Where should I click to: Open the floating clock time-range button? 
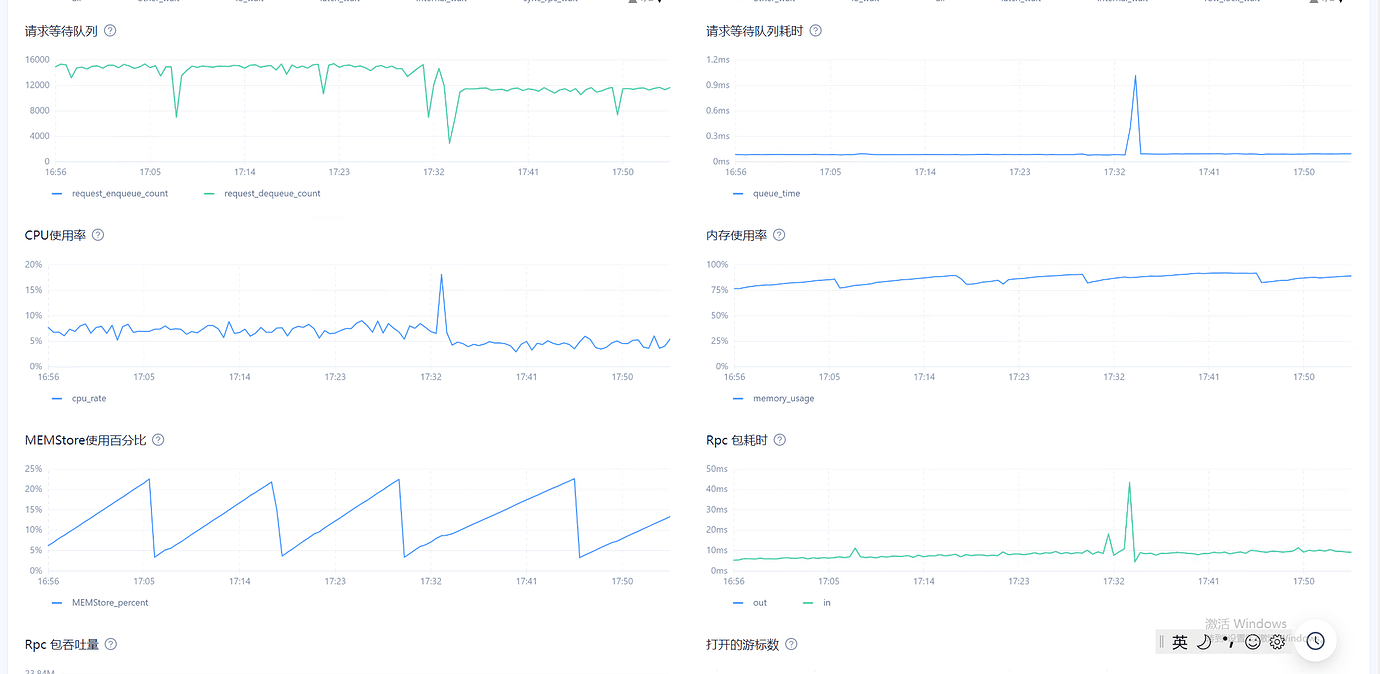[1315, 641]
